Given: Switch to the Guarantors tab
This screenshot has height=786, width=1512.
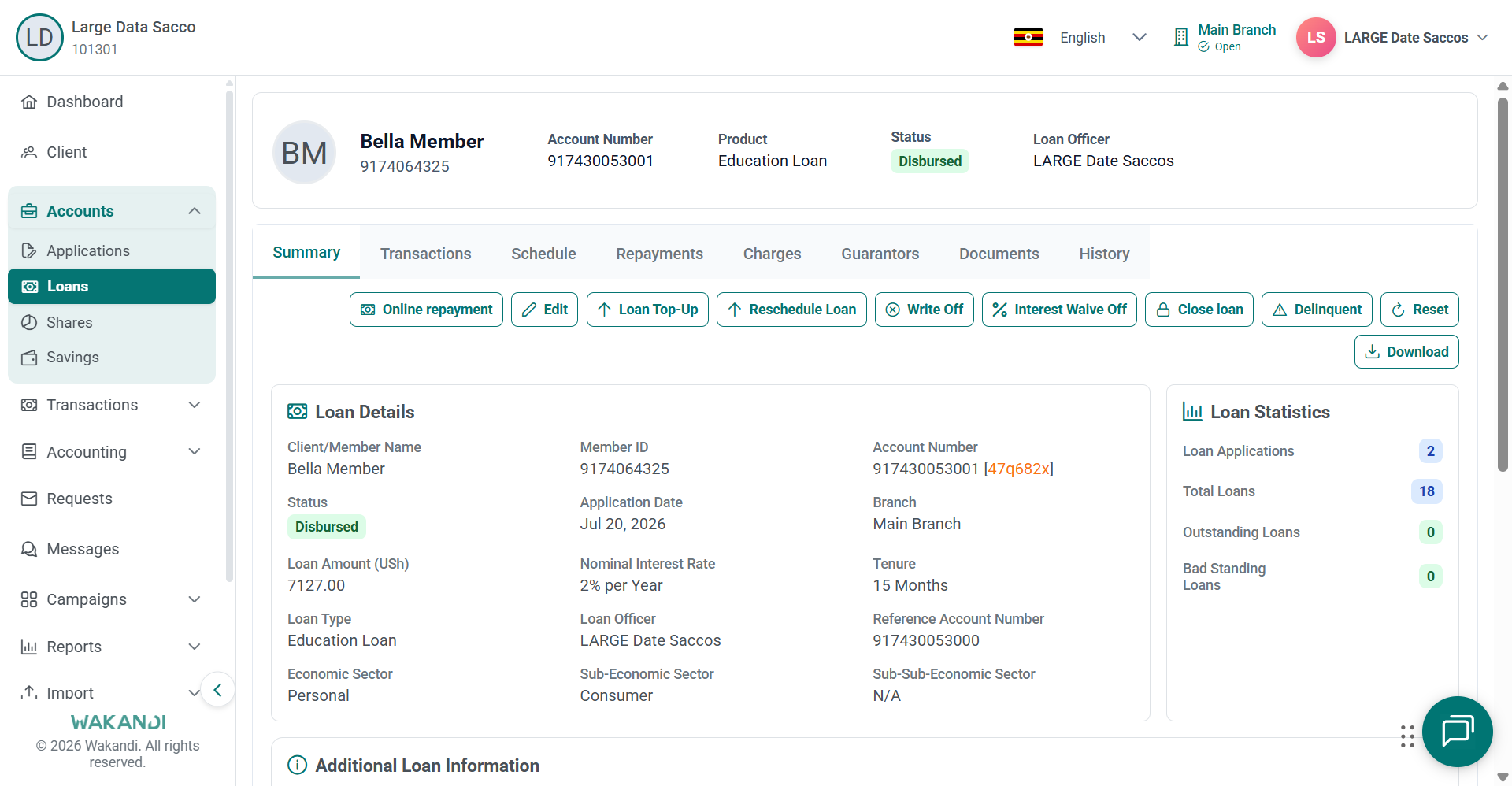Looking at the screenshot, I should 880,254.
